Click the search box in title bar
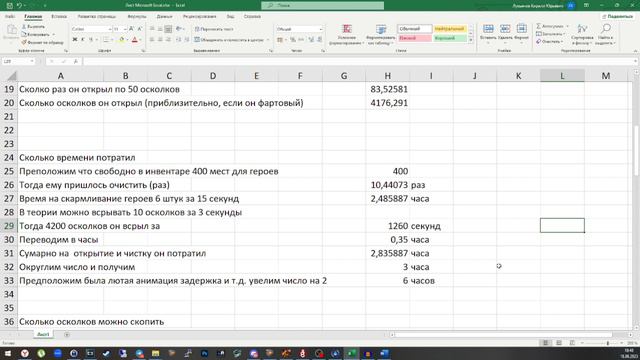Screen dimensions: 640x360 pyautogui.click(x=322, y=5)
